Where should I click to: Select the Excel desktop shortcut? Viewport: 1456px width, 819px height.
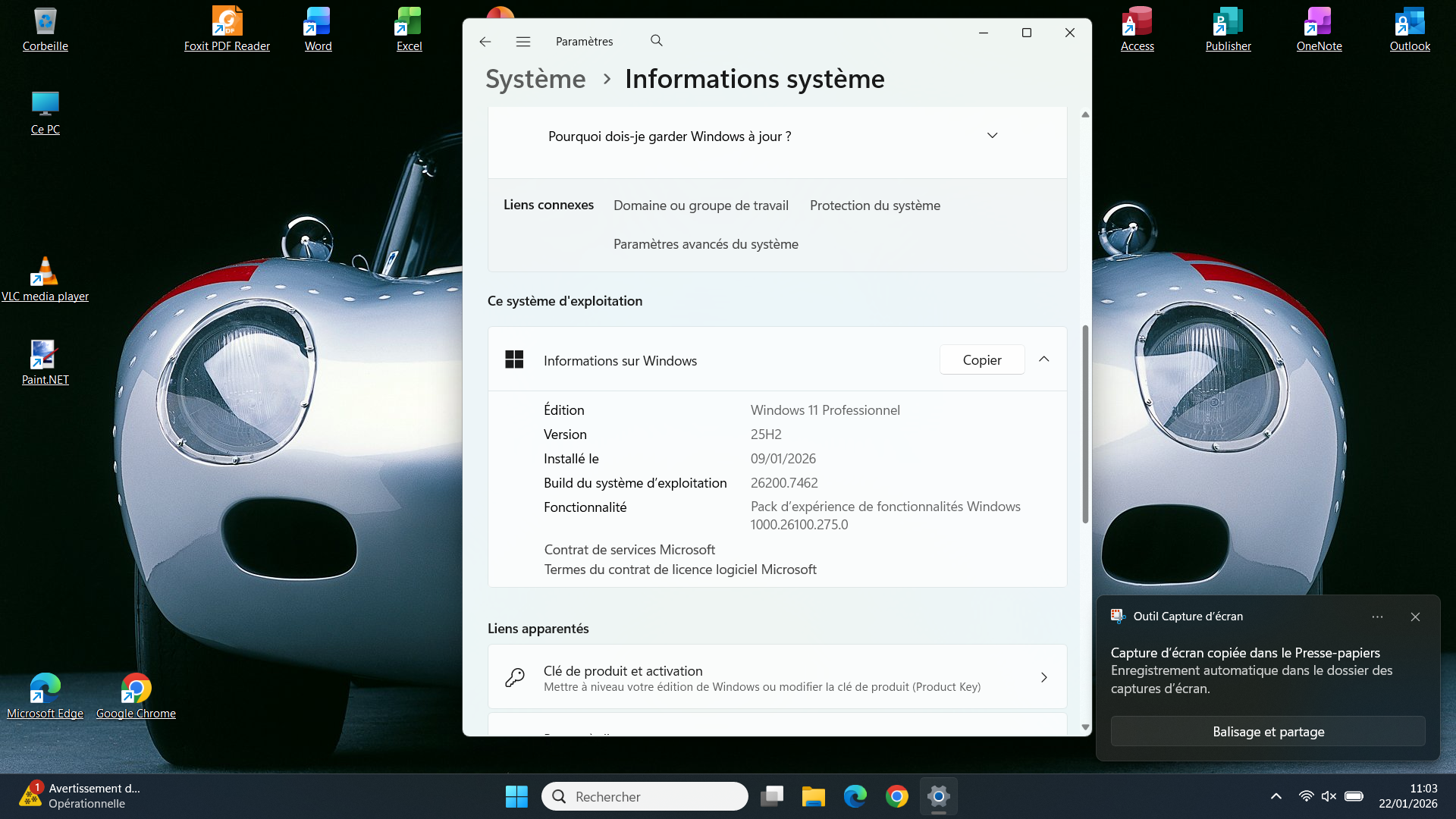[x=409, y=30]
